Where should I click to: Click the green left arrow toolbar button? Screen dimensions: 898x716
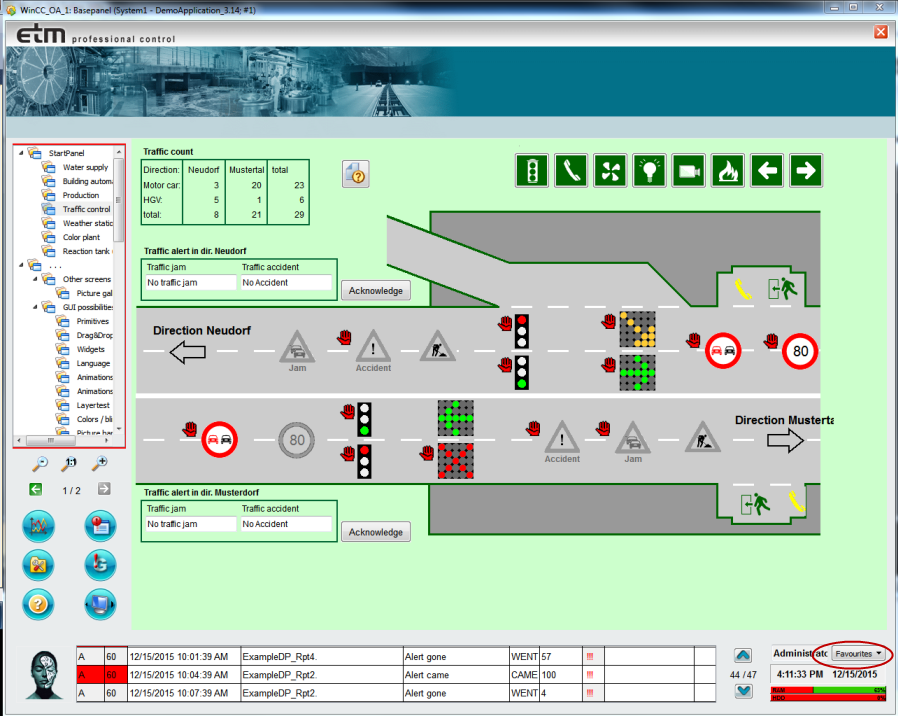pos(767,171)
